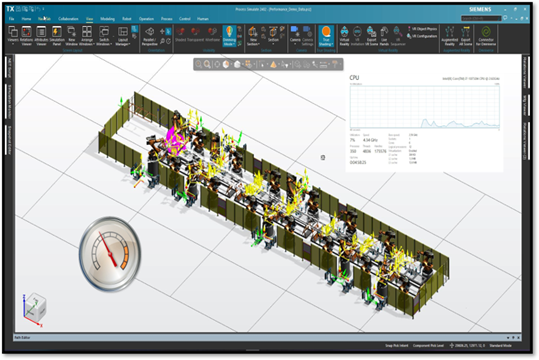Image resolution: width=539 pixels, height=360 pixels.
Task: Open Connector for Omniverse
Action: tap(486, 36)
